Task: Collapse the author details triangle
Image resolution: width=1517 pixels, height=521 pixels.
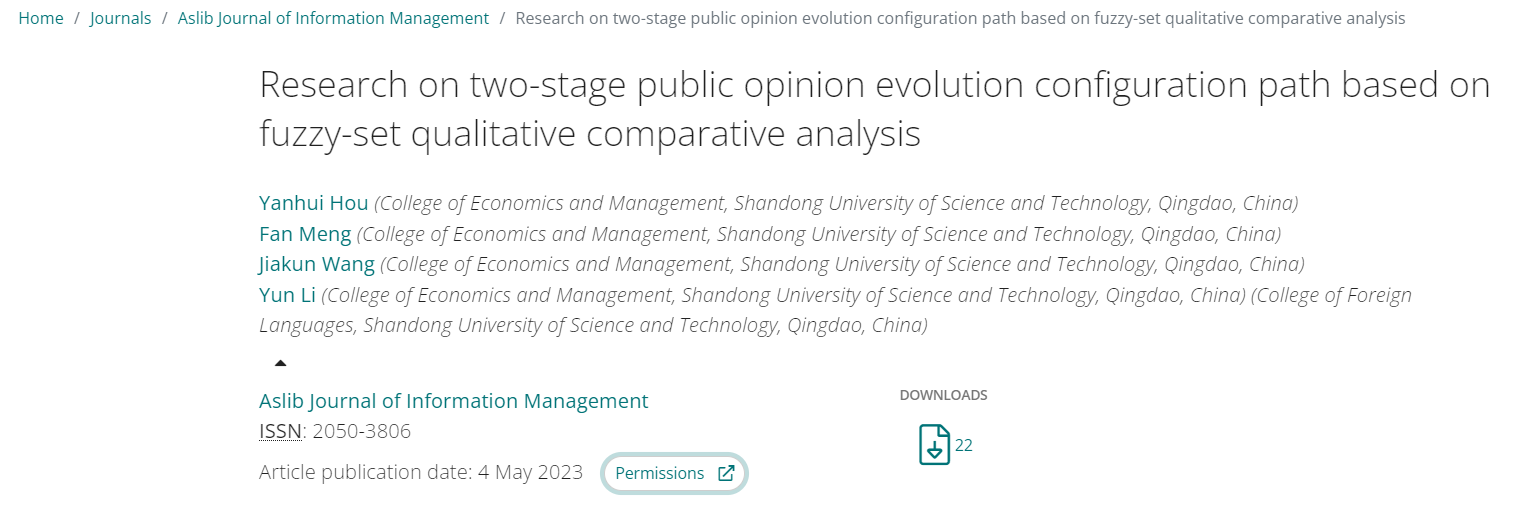Action: [x=281, y=363]
